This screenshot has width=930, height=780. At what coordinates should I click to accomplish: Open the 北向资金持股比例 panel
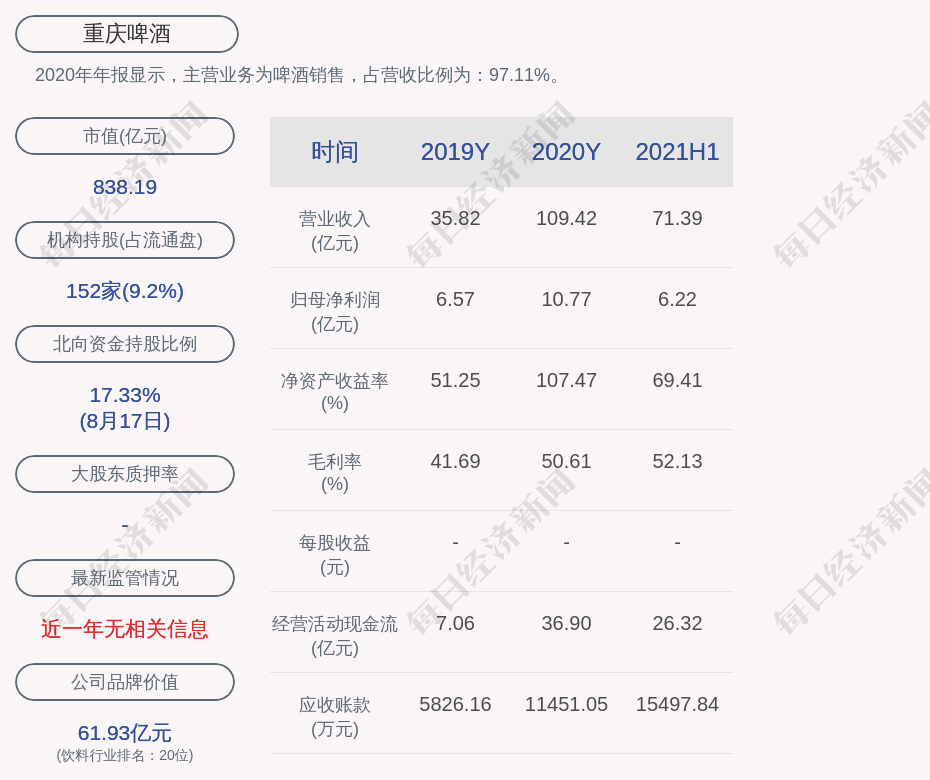coord(124,344)
